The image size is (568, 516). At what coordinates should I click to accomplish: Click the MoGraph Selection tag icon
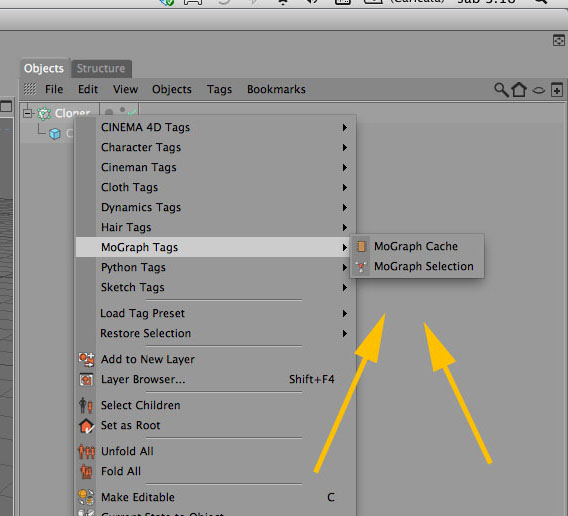[361, 266]
